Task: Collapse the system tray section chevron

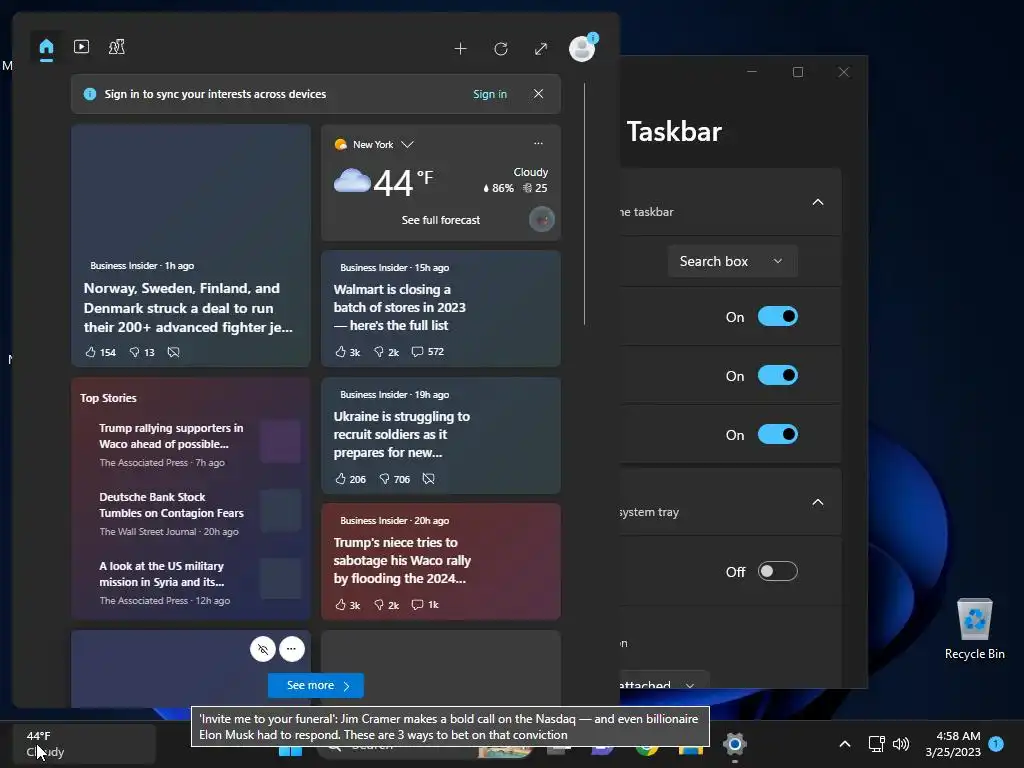Action: (818, 502)
